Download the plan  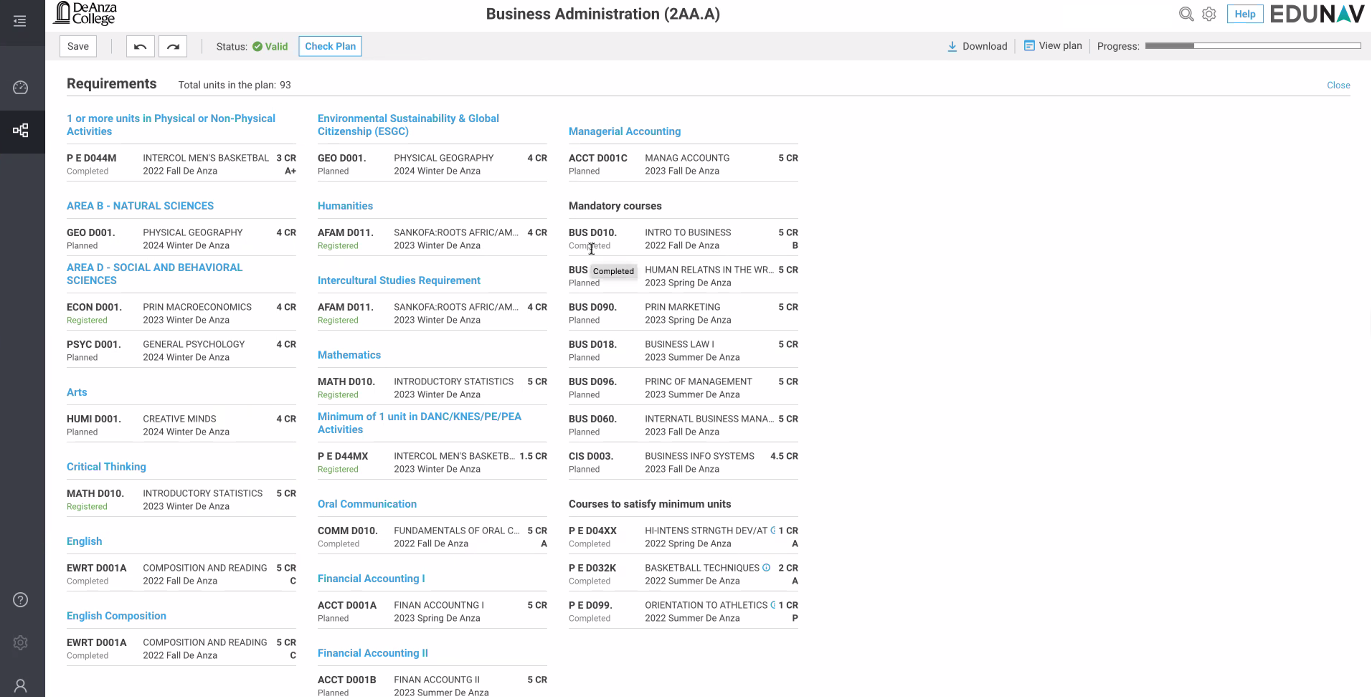pos(977,46)
